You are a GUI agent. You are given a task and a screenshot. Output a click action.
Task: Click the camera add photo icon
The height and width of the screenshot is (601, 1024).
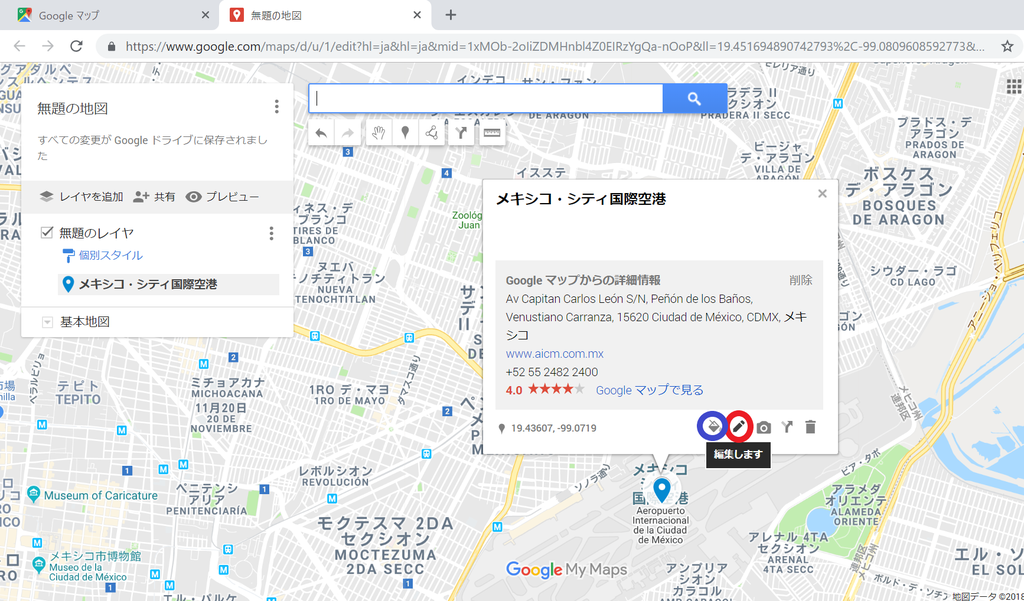click(x=763, y=427)
